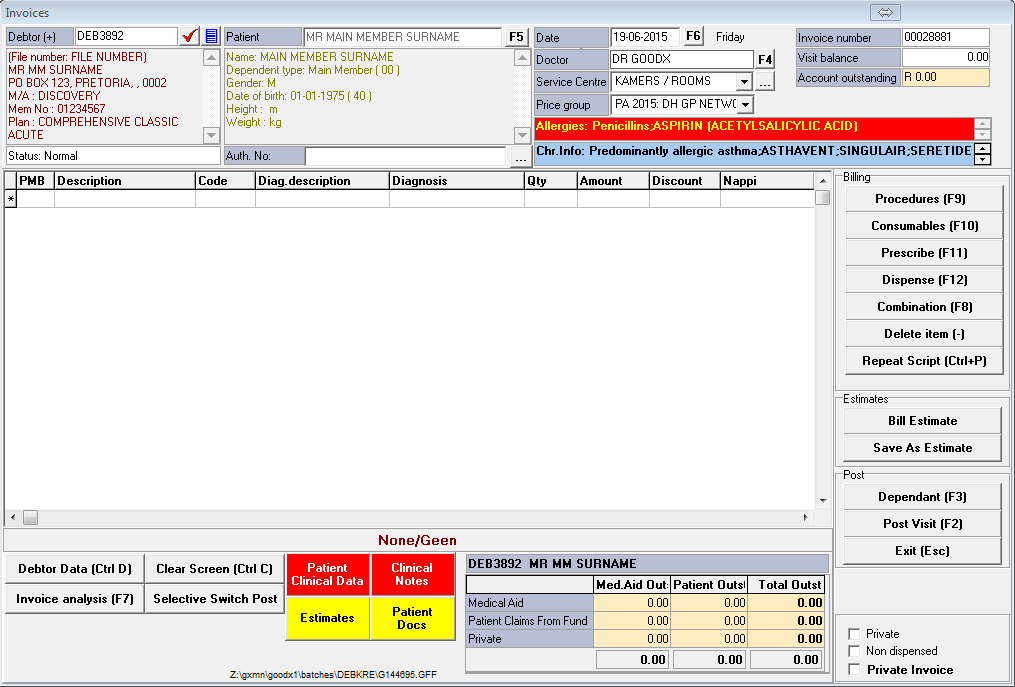Tick the Non dispensed checkbox
This screenshot has width=1015, height=687.
854,651
